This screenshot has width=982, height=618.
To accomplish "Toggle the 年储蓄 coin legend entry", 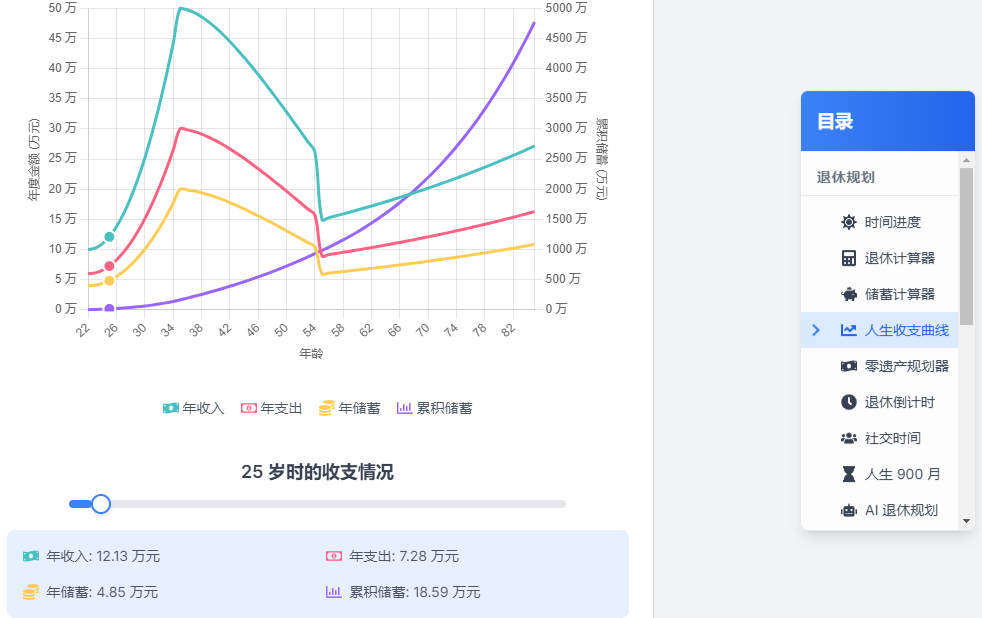I will [x=349, y=408].
